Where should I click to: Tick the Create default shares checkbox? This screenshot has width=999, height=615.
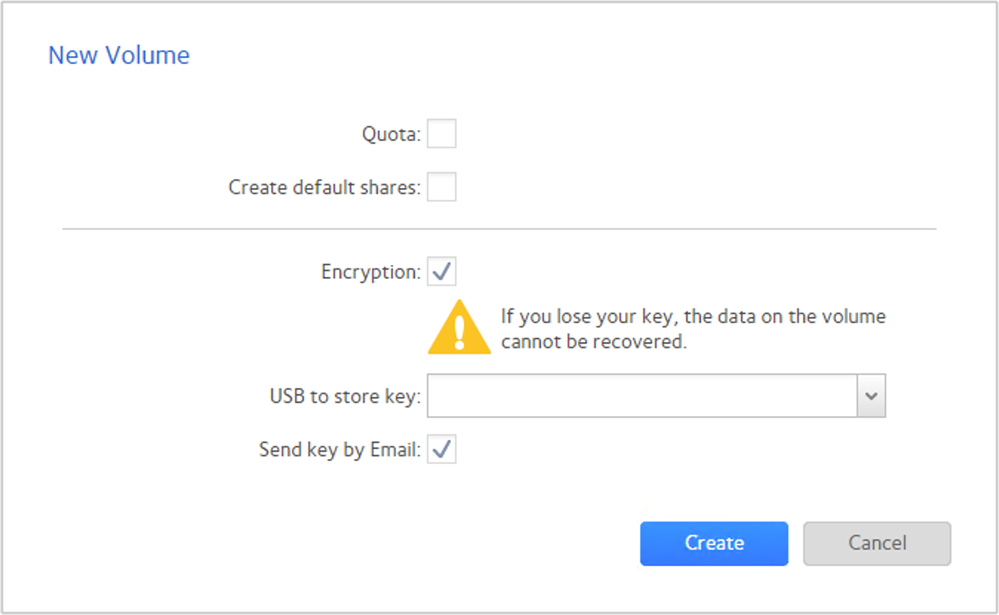coord(442,186)
